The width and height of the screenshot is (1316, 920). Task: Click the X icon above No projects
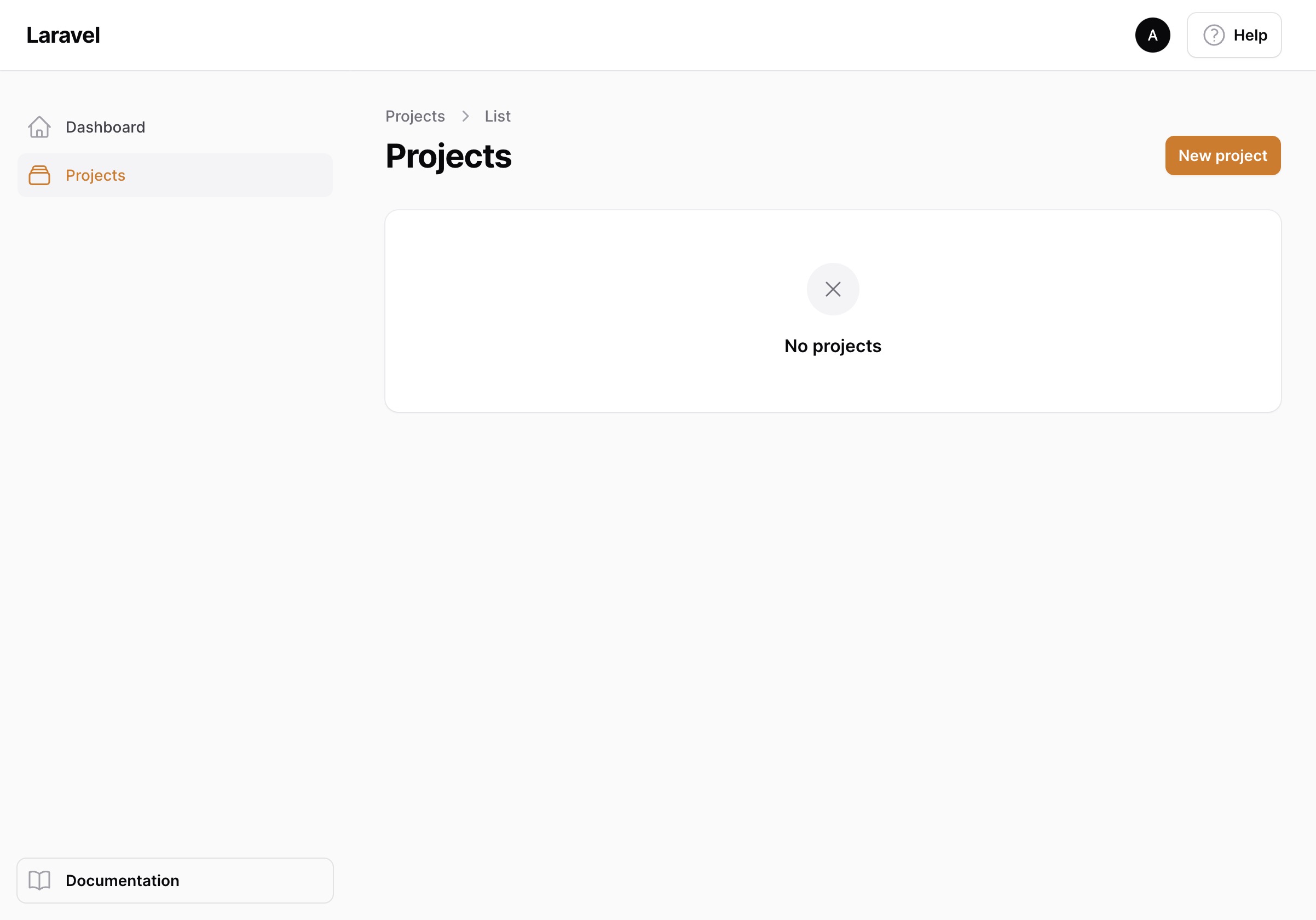833,289
